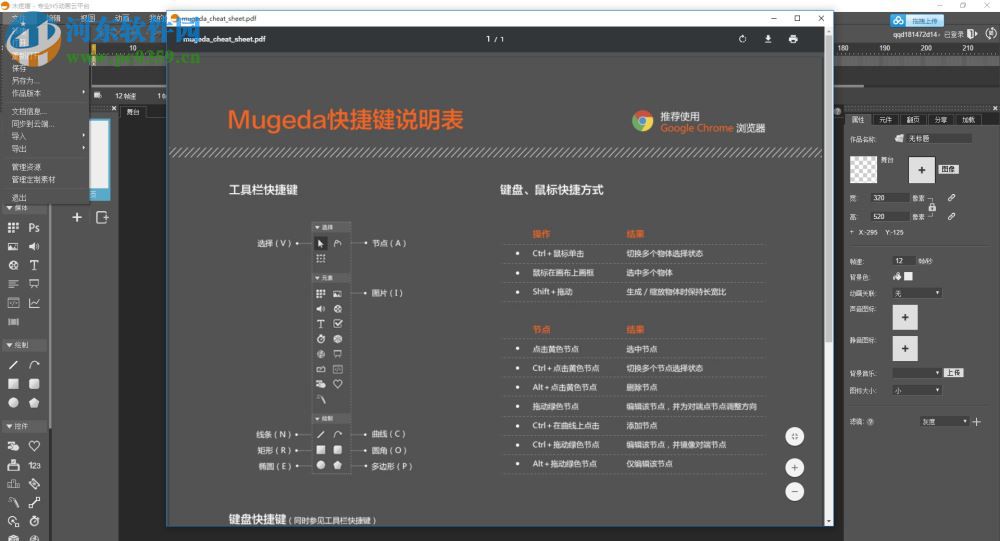Download the mugeda_cheat_sheet.pdf file
This screenshot has width=1000, height=541.
[x=768, y=39]
